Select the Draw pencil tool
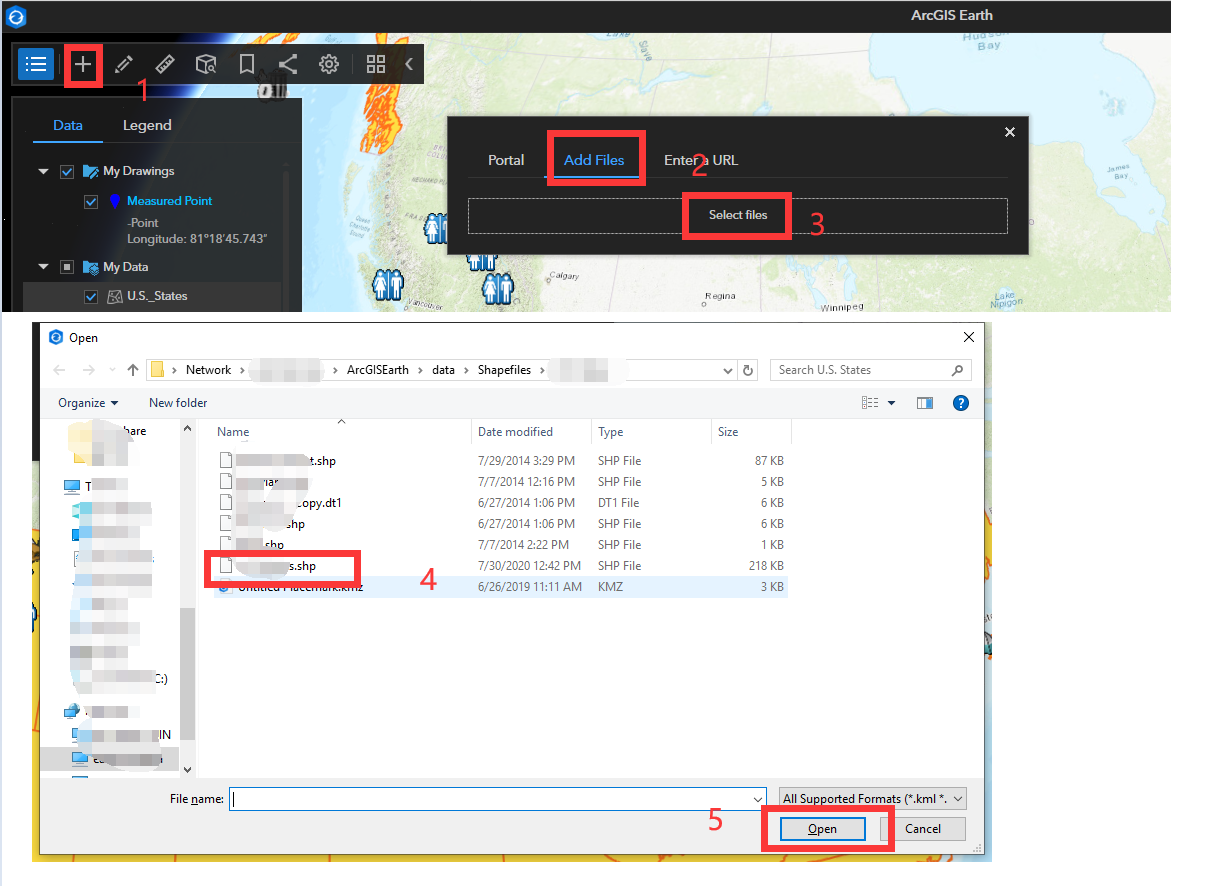 124,65
